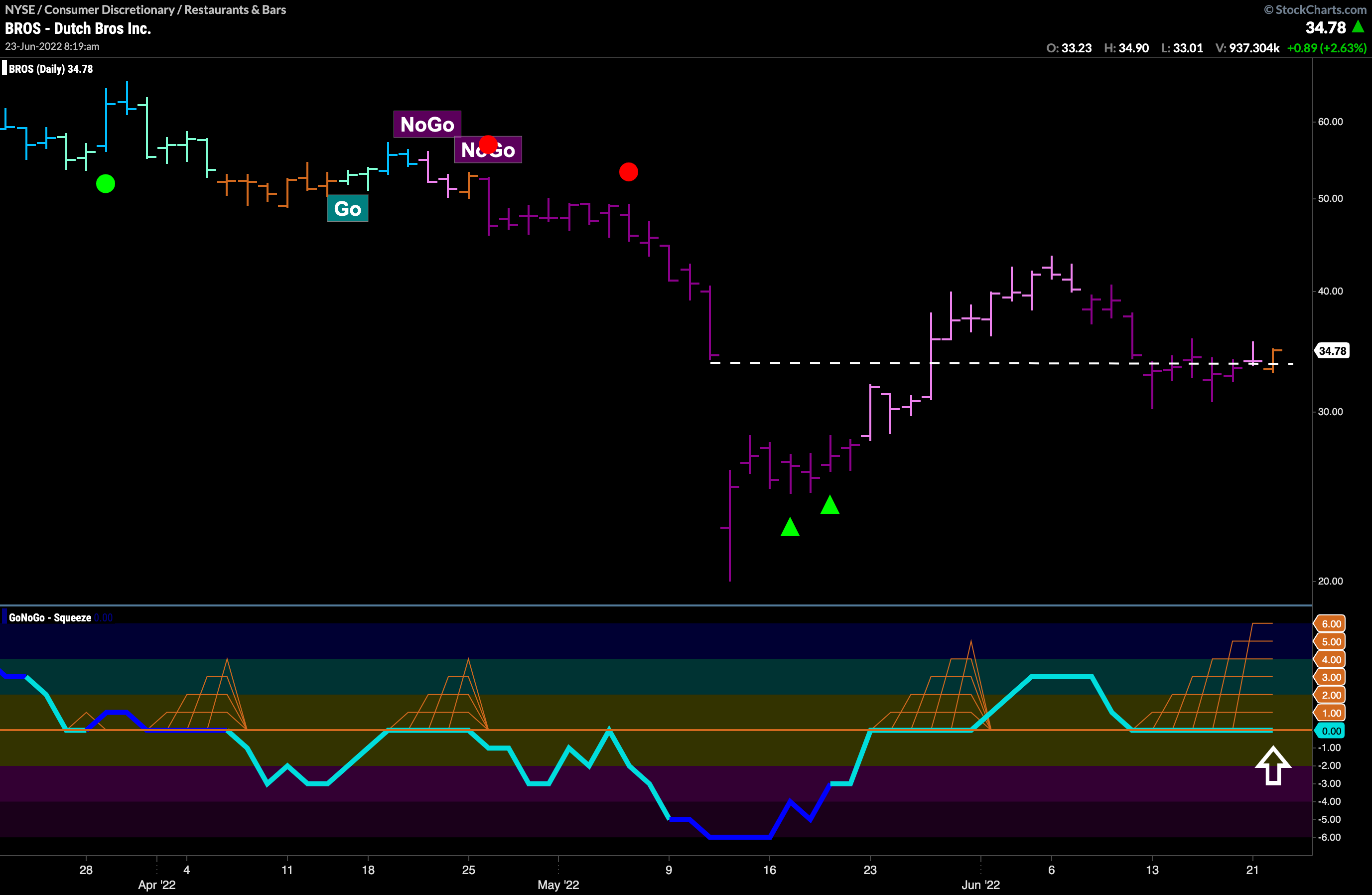
Task: Click the May '22 month label
Action: [558, 885]
